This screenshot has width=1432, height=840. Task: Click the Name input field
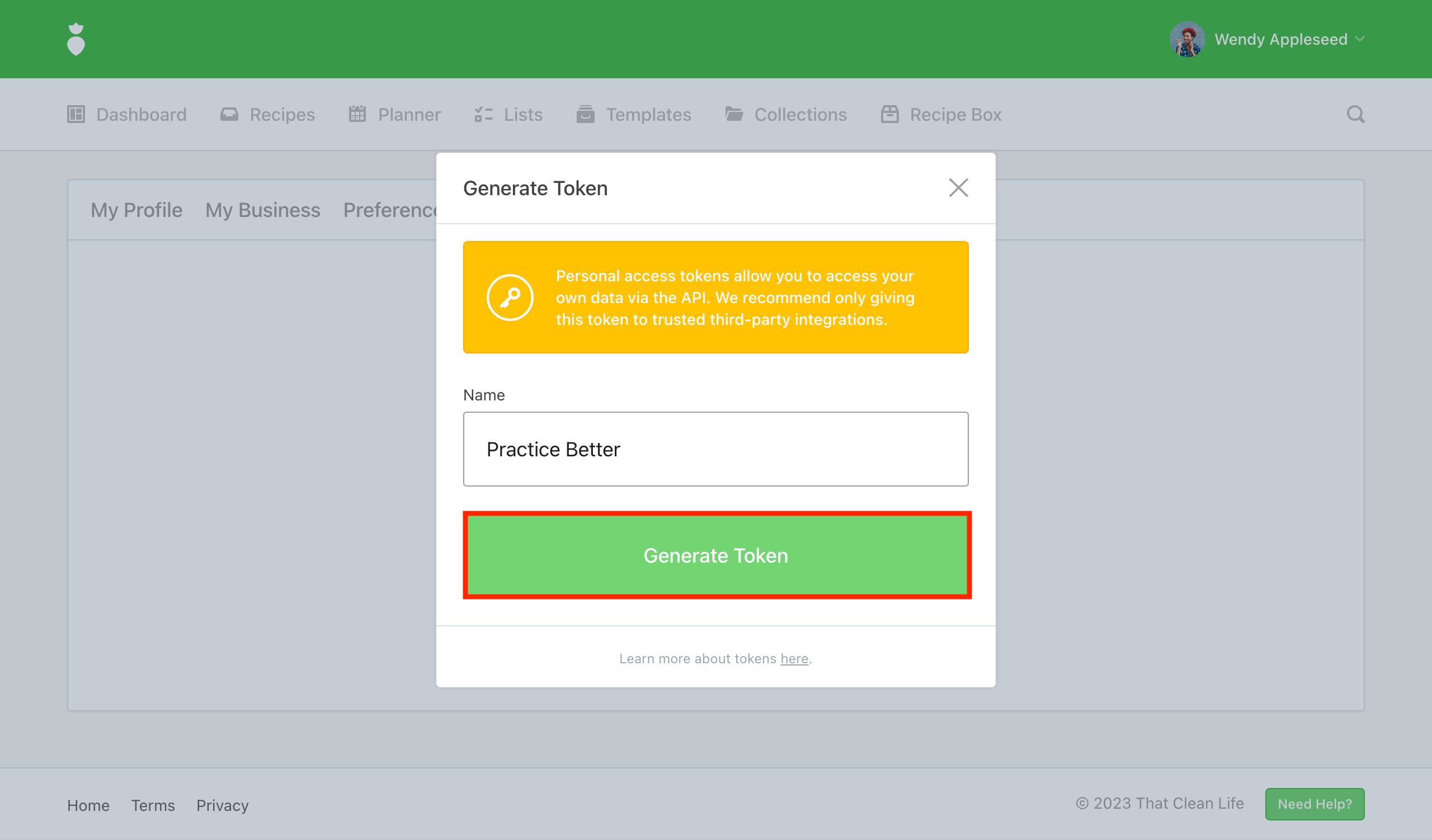pos(715,449)
